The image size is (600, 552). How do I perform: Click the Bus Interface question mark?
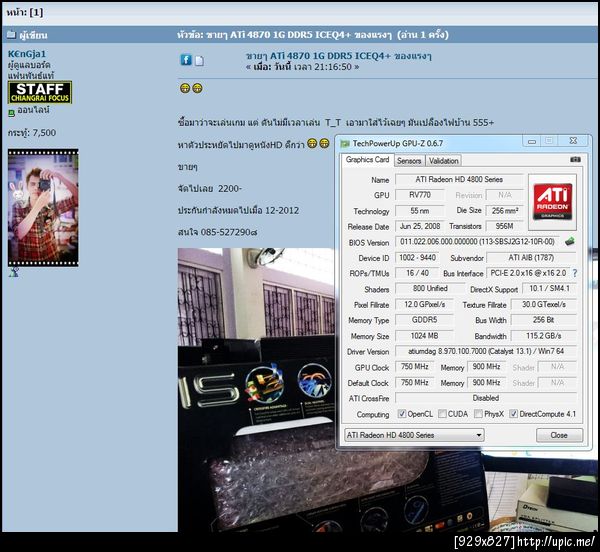tap(575, 273)
